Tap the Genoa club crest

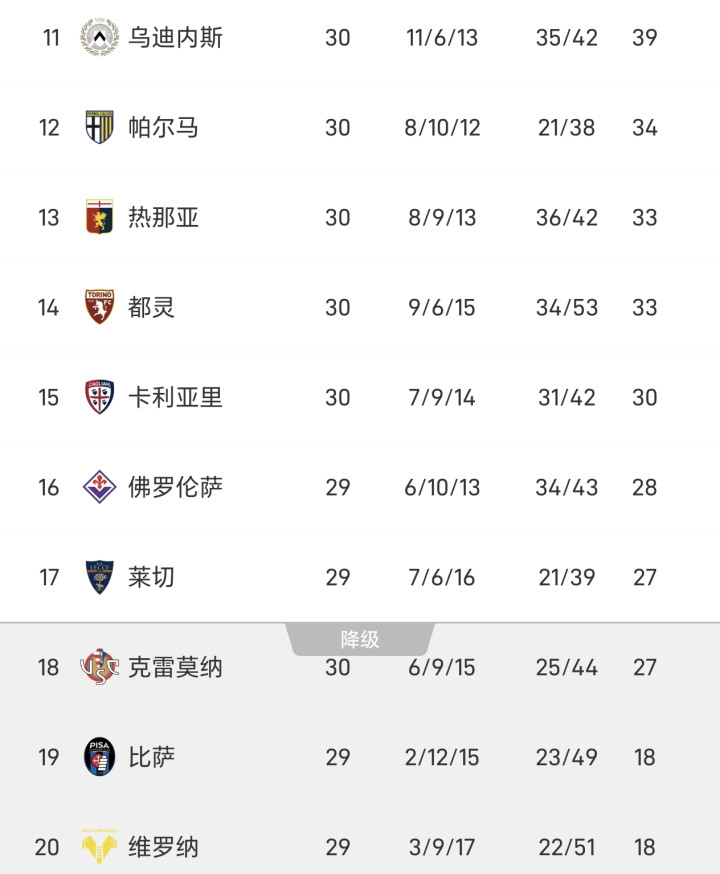click(99, 217)
